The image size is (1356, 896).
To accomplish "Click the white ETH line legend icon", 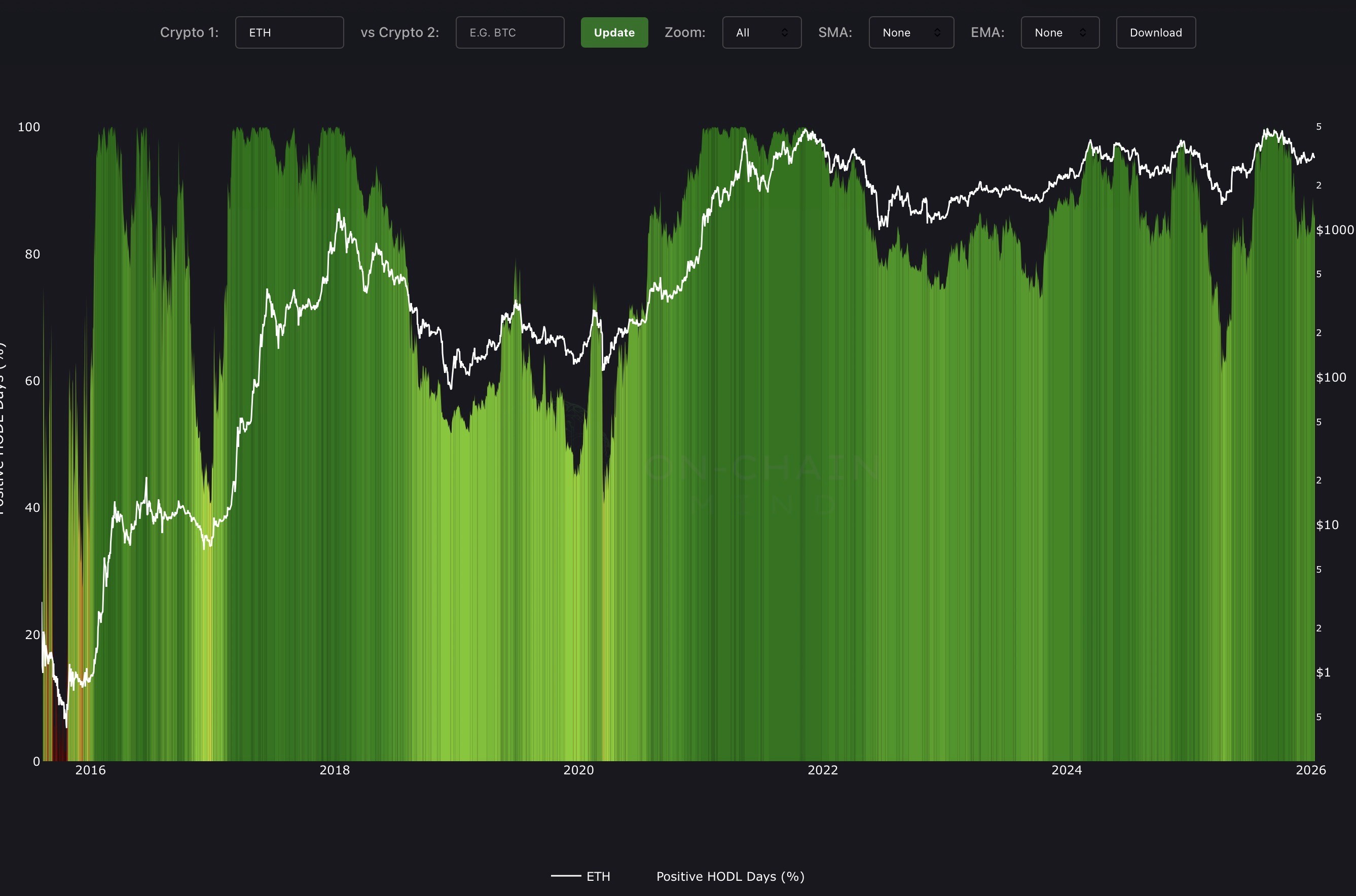I will point(565,876).
